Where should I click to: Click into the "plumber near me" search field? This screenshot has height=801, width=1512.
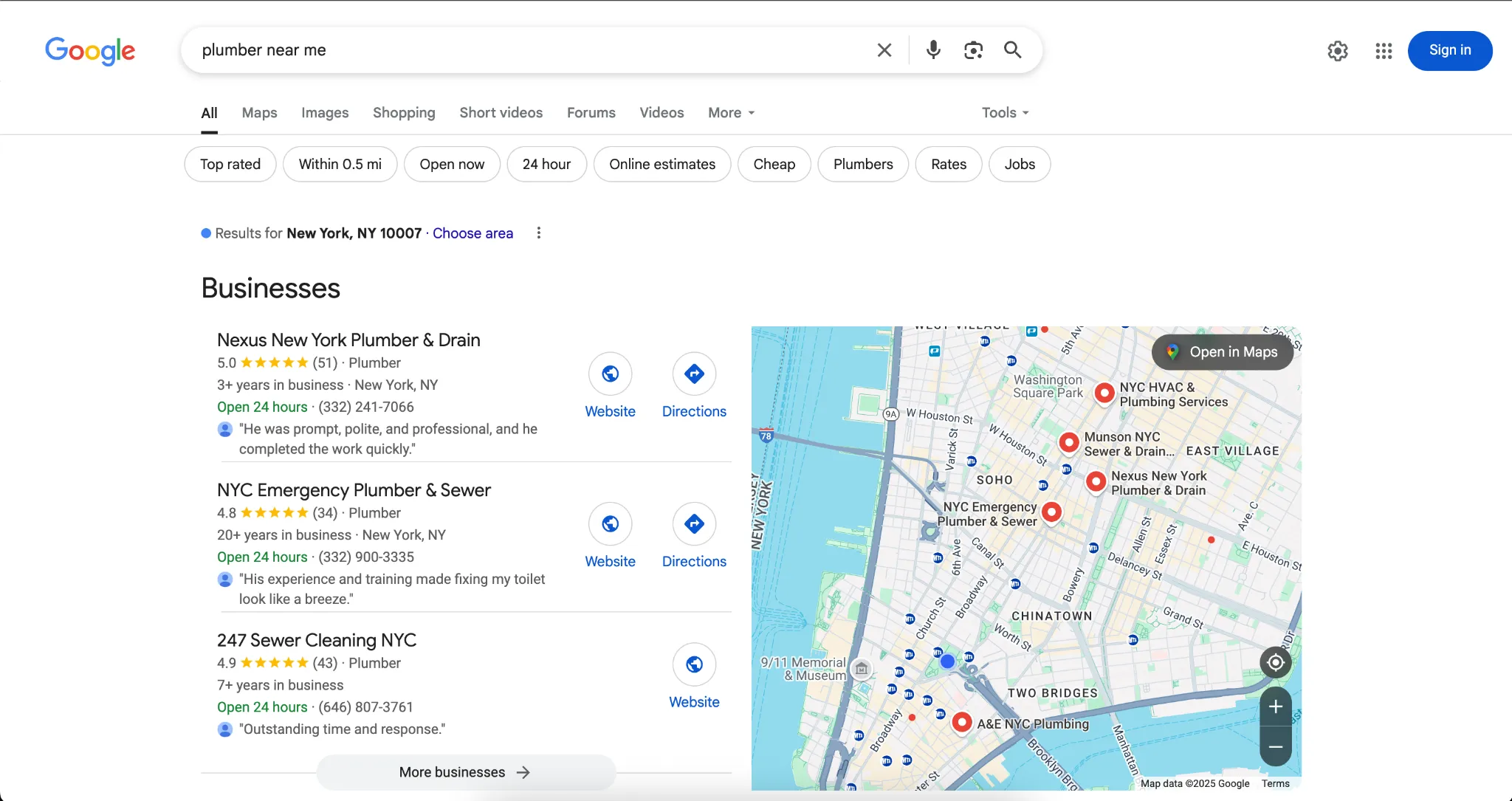click(x=532, y=50)
